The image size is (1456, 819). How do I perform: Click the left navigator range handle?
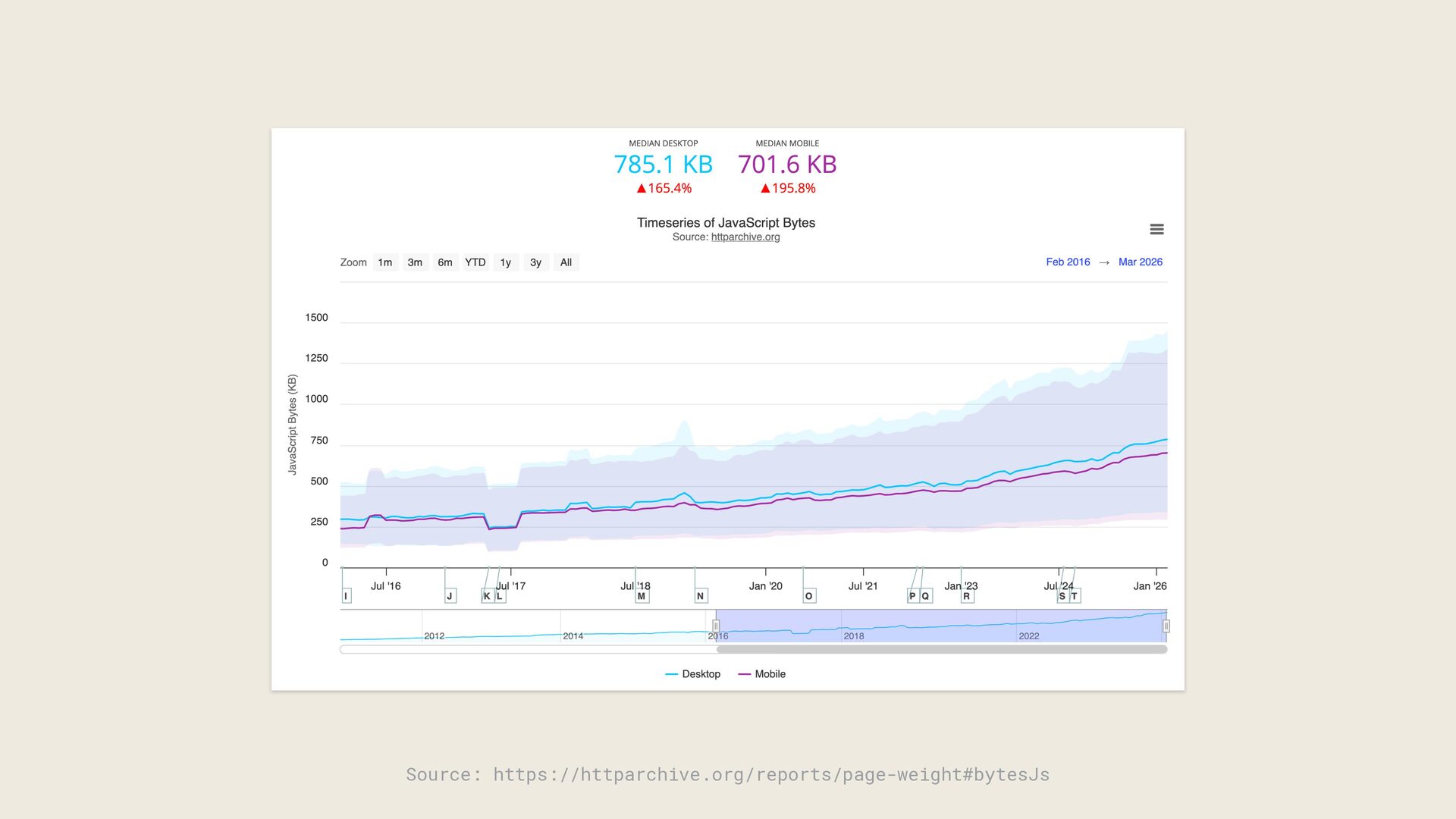tap(716, 626)
